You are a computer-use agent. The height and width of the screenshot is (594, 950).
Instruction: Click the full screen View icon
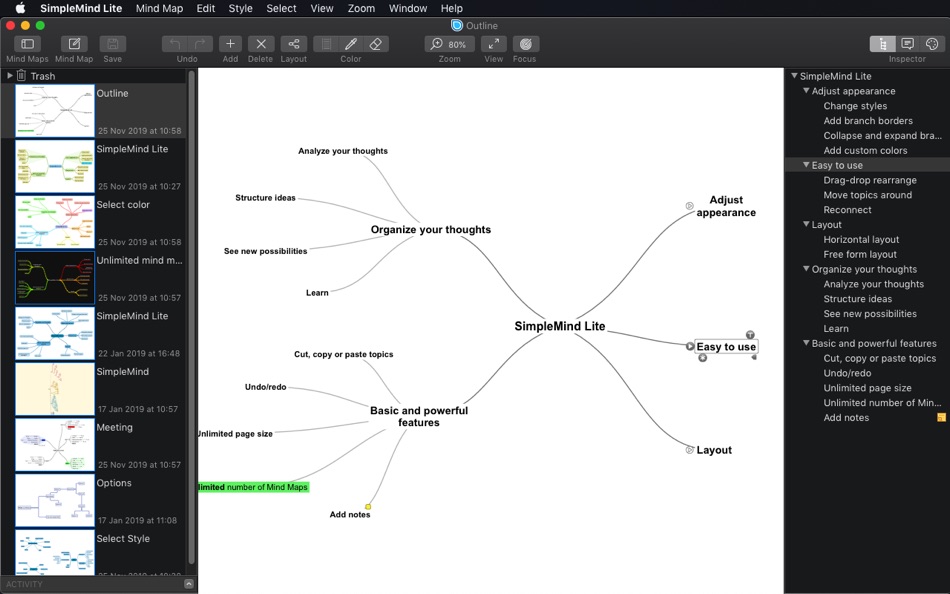pos(494,44)
